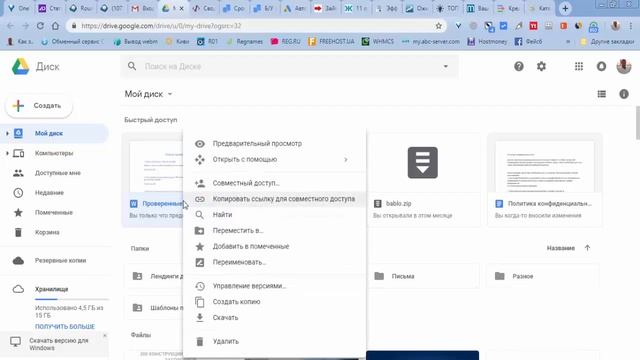Click ПОЛУЧИТЬ БОЛЬШЕ storage link
Viewport: 640px width, 360px height.
point(65,327)
